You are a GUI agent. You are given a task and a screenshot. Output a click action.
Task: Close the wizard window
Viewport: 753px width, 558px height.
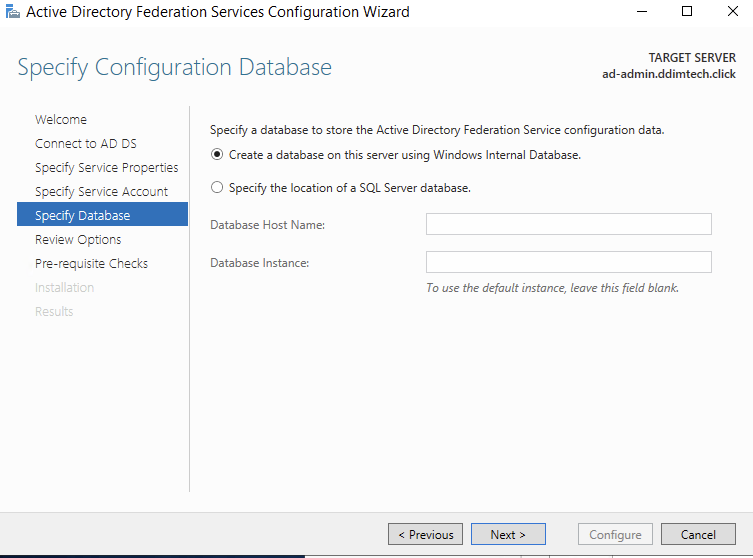732,12
